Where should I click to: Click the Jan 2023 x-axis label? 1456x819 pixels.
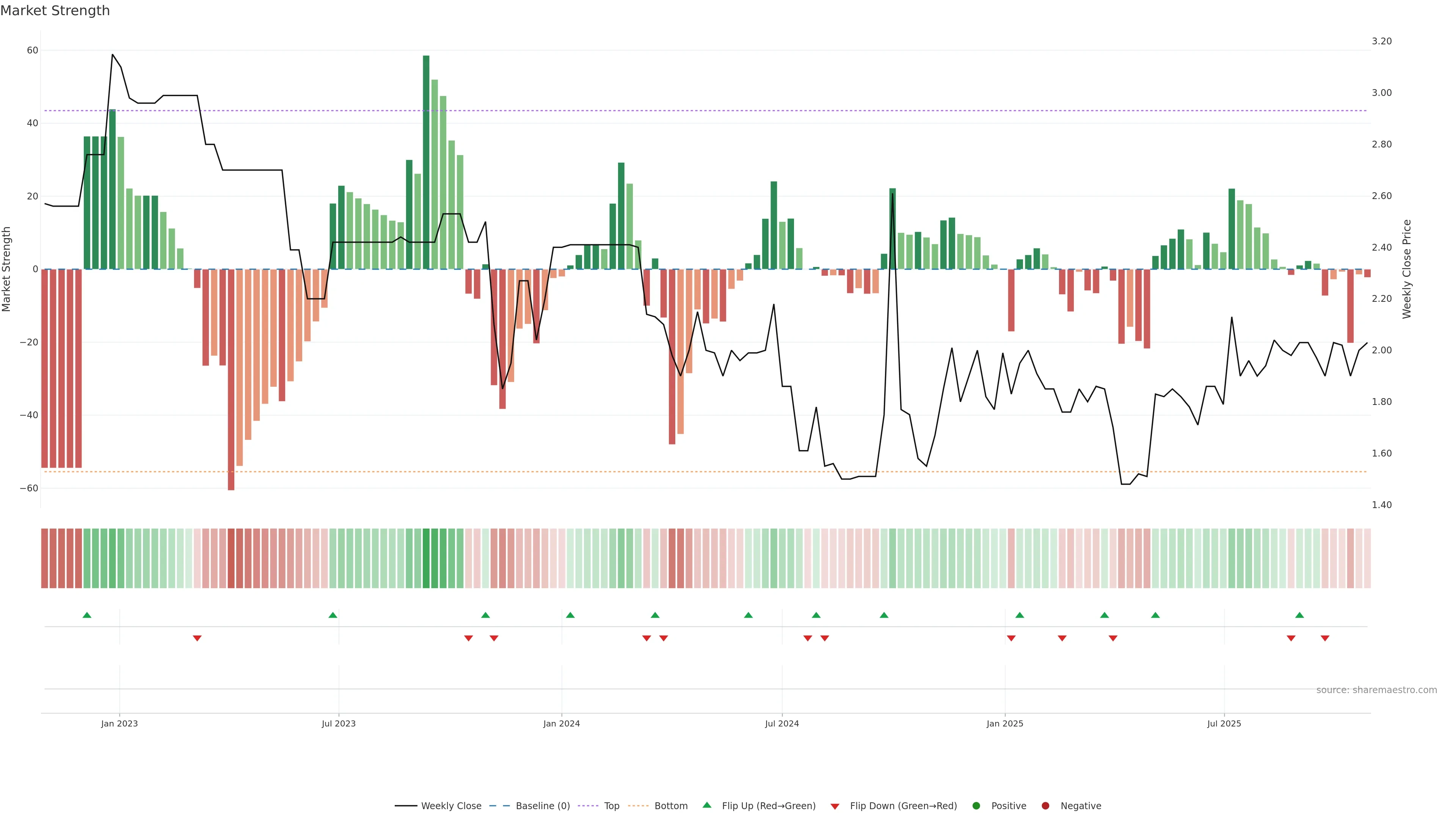(x=119, y=723)
